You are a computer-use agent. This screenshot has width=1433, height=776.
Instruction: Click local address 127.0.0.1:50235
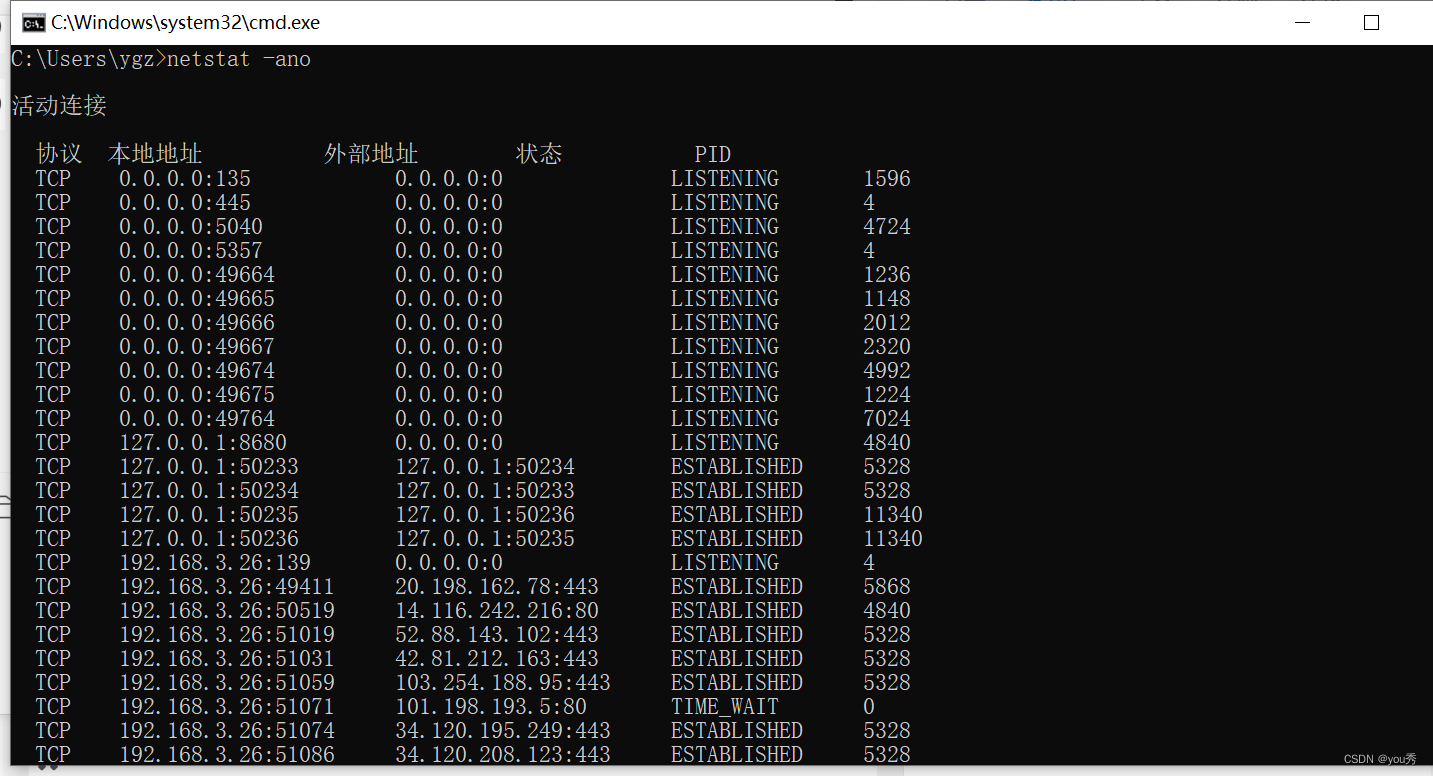pos(209,515)
